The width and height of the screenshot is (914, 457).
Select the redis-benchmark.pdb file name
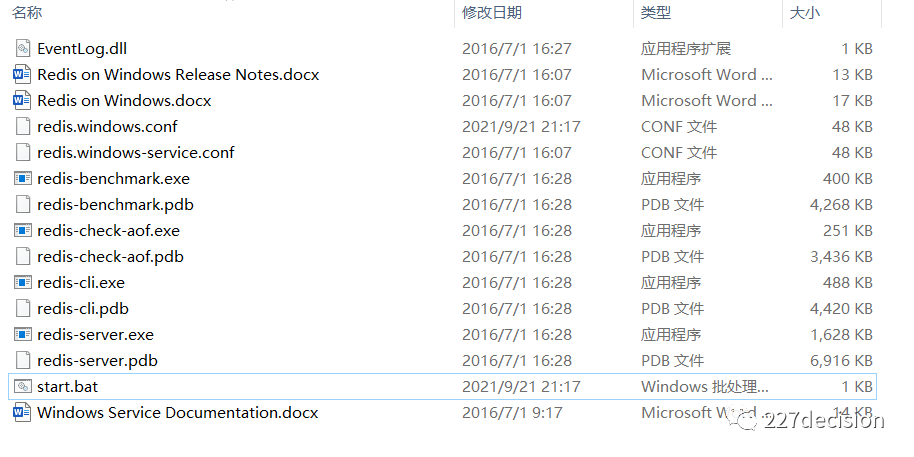115,205
